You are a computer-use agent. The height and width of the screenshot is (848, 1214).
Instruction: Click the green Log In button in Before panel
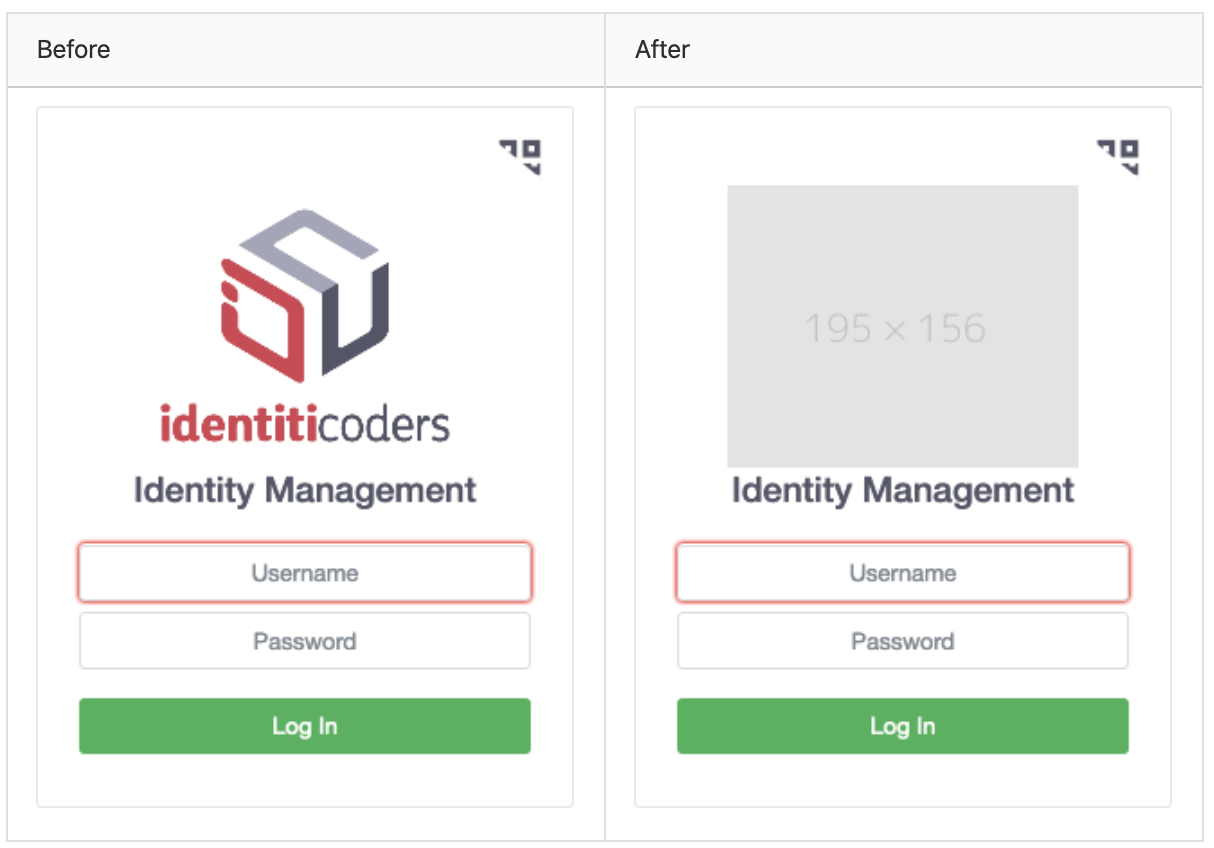[305, 726]
